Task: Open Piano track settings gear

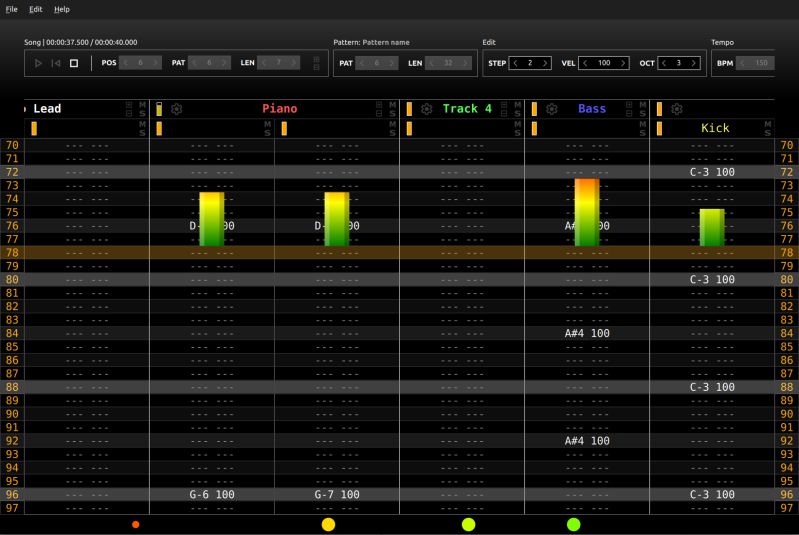Action: coord(176,109)
